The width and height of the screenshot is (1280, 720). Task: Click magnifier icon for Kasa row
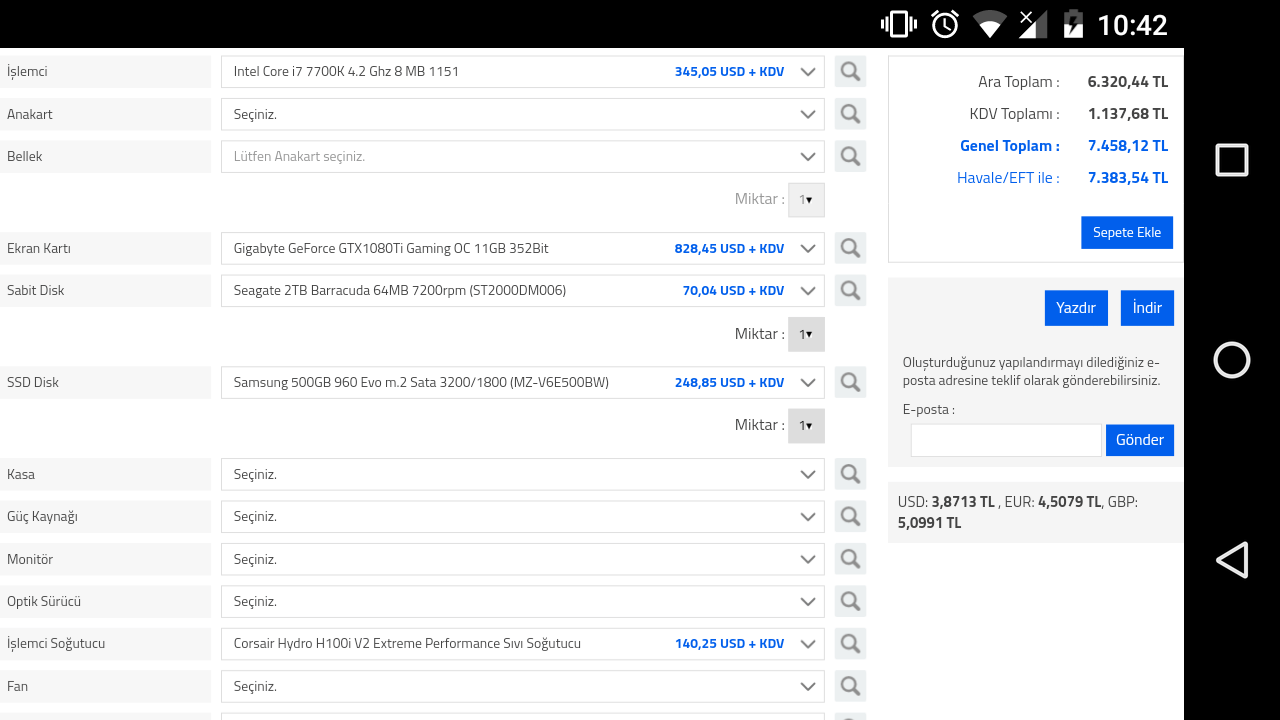[850, 474]
